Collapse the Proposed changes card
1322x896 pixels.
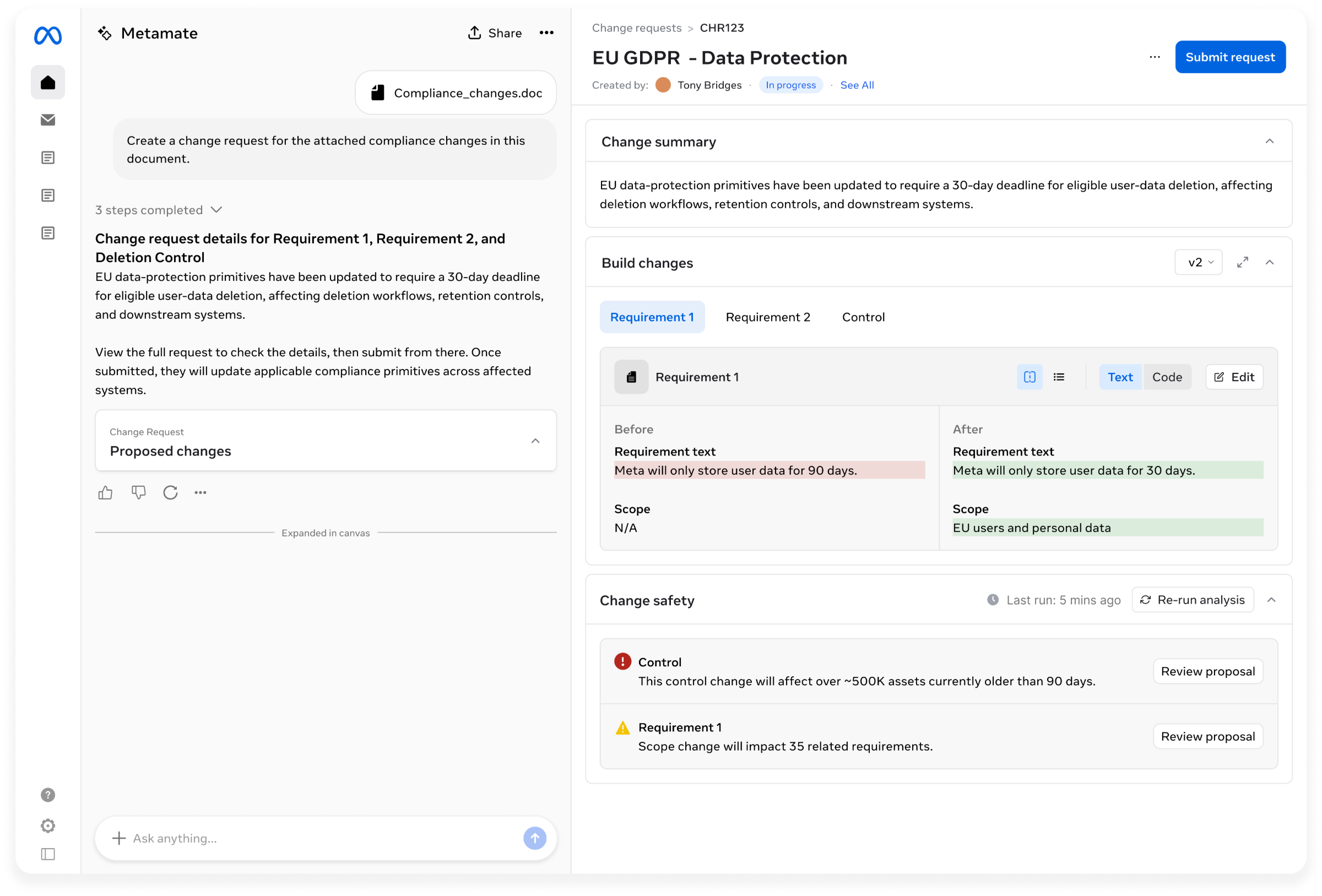pyautogui.click(x=535, y=441)
